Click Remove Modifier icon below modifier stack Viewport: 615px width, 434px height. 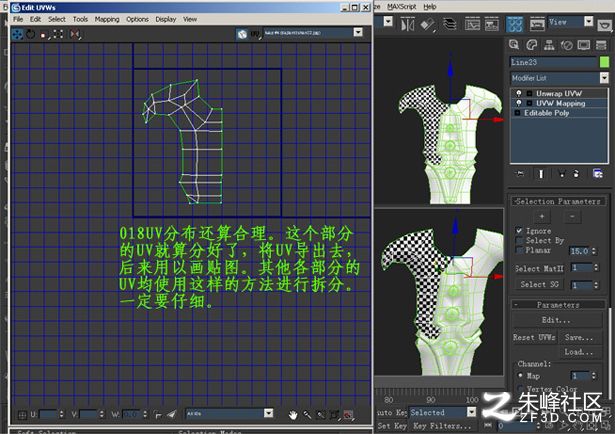coord(576,174)
